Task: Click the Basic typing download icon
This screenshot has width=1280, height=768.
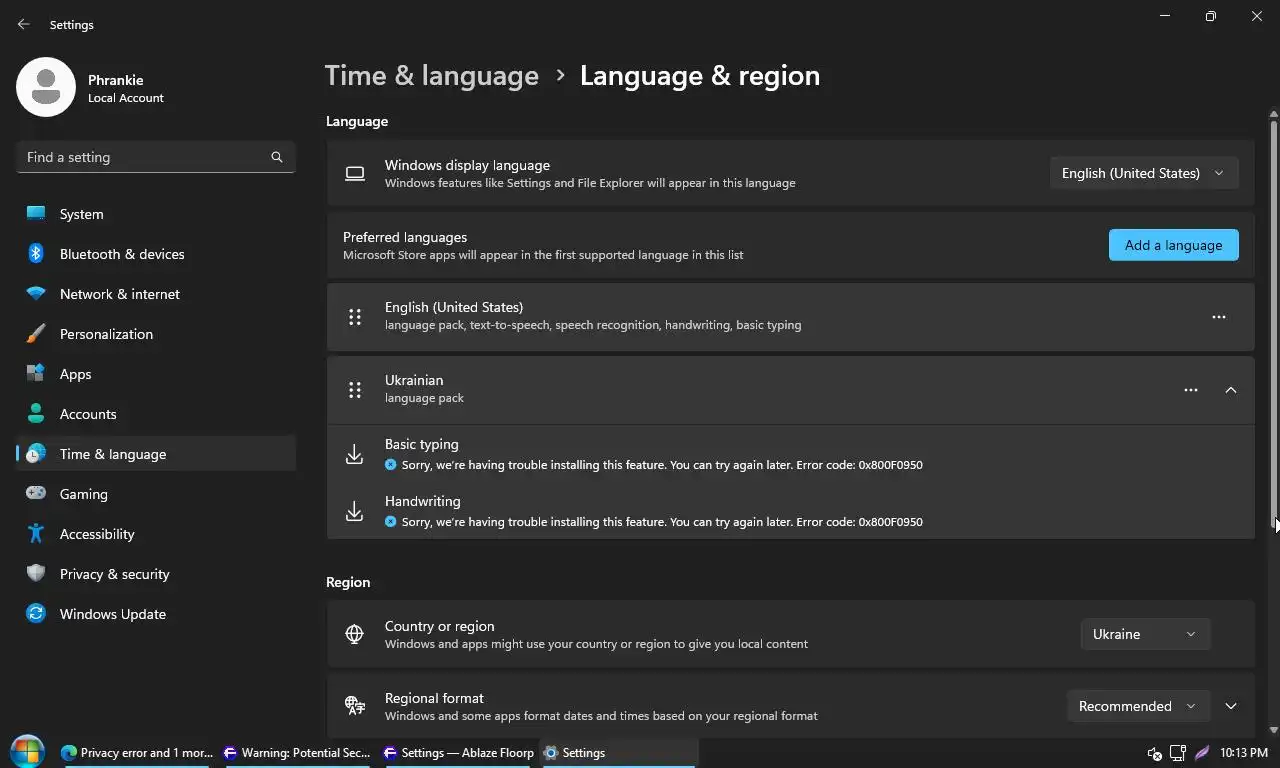Action: tap(354, 455)
